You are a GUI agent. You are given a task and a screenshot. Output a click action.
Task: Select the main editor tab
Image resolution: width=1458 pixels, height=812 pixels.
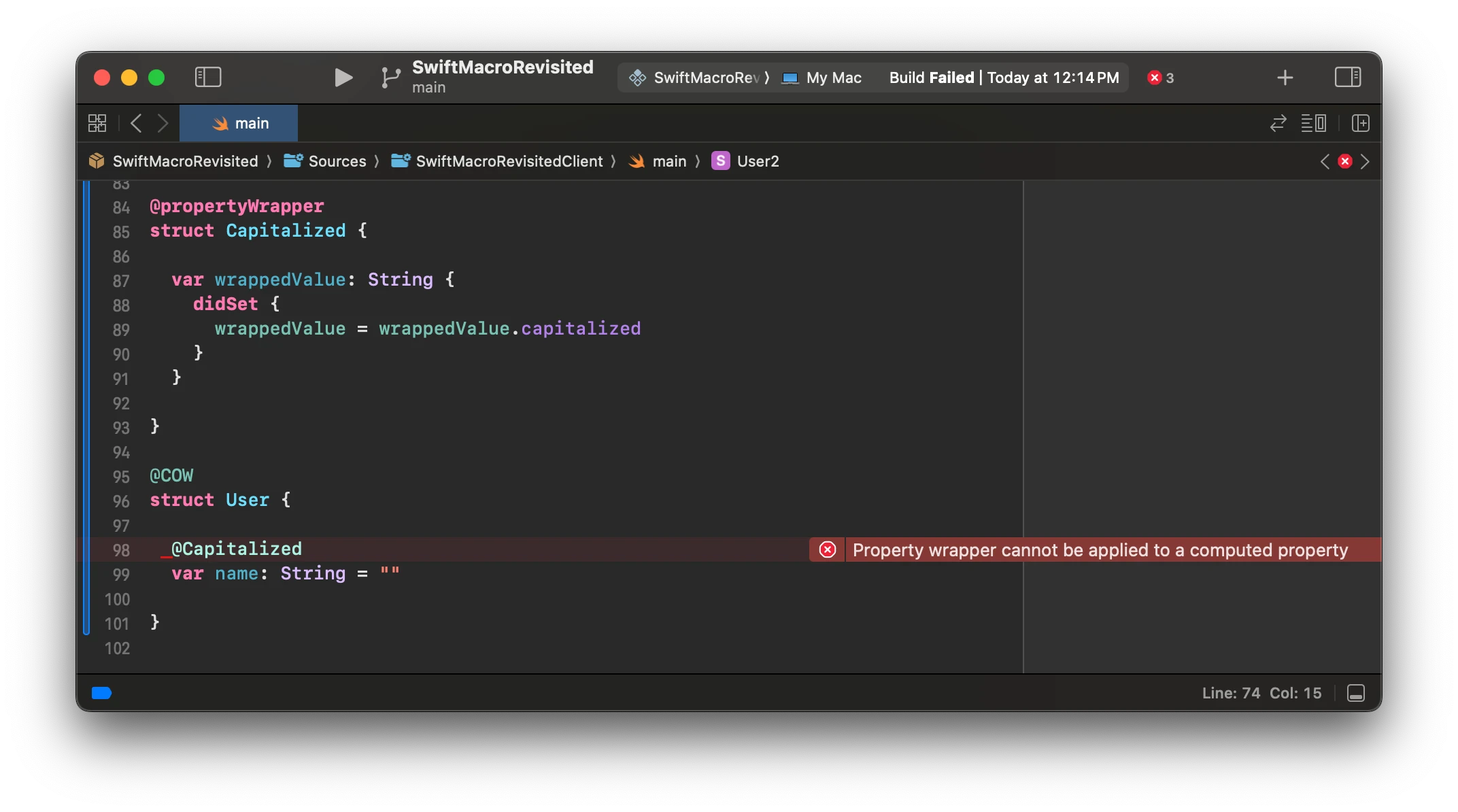pyautogui.click(x=239, y=123)
